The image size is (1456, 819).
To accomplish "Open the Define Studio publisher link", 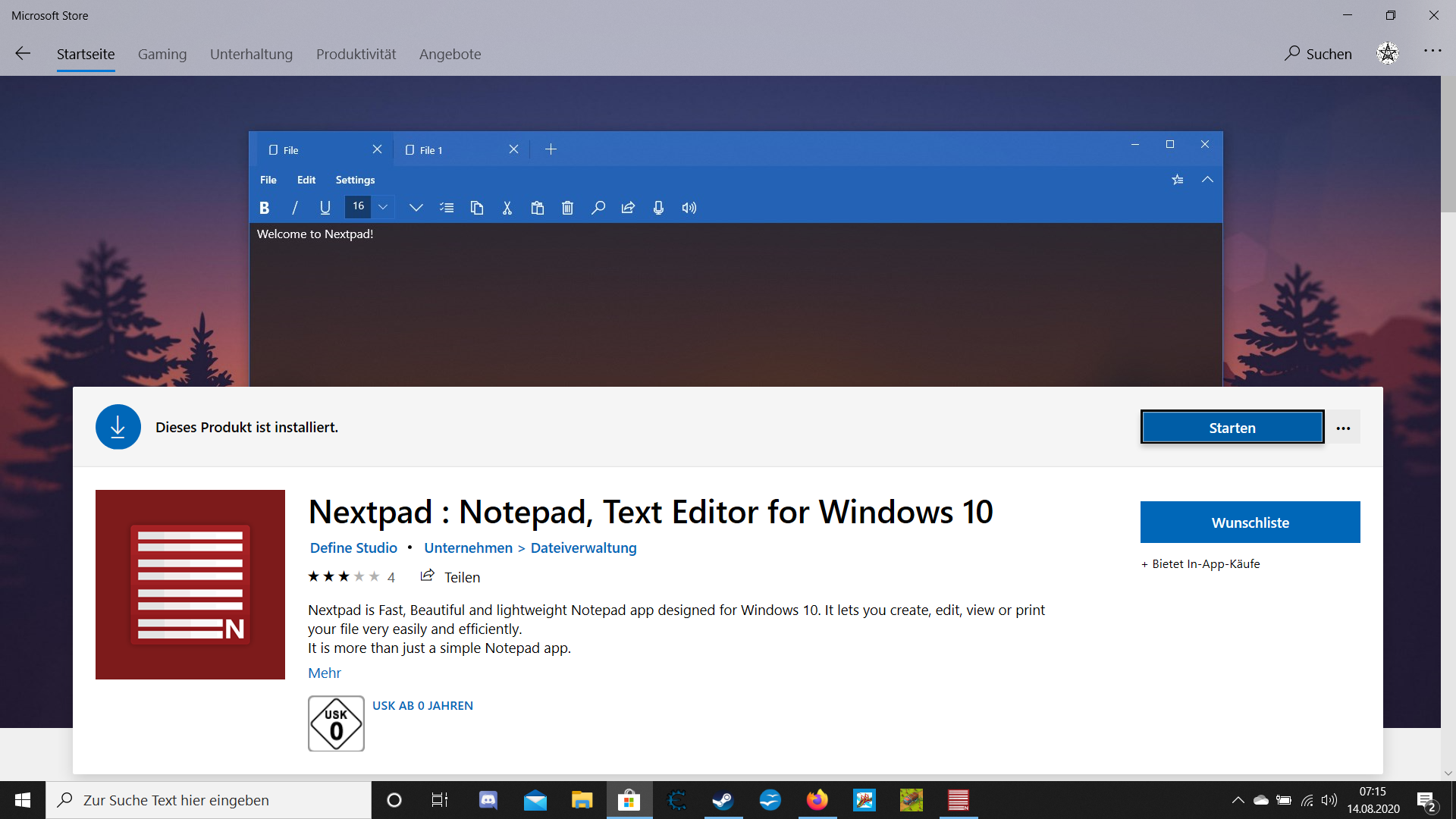I will coord(353,548).
